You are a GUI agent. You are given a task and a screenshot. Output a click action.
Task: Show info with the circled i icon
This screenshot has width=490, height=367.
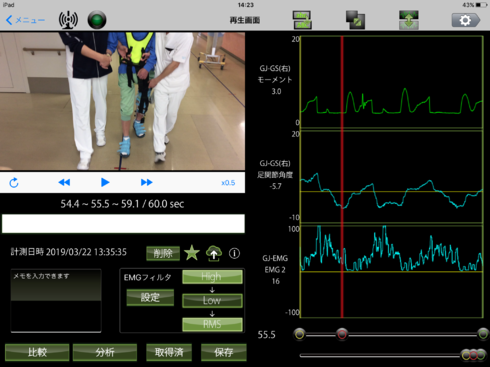pos(234,253)
